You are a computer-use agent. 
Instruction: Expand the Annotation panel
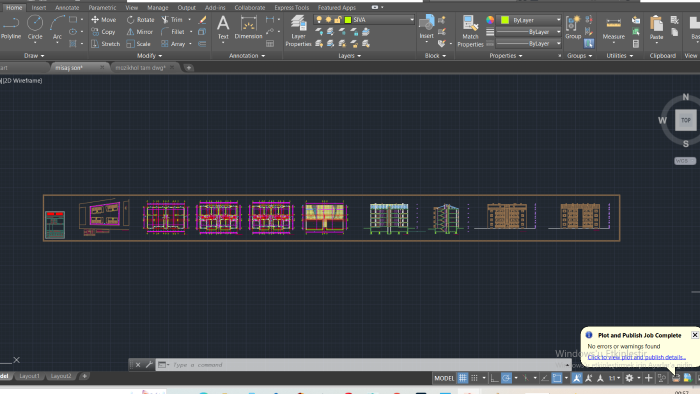pos(247,56)
